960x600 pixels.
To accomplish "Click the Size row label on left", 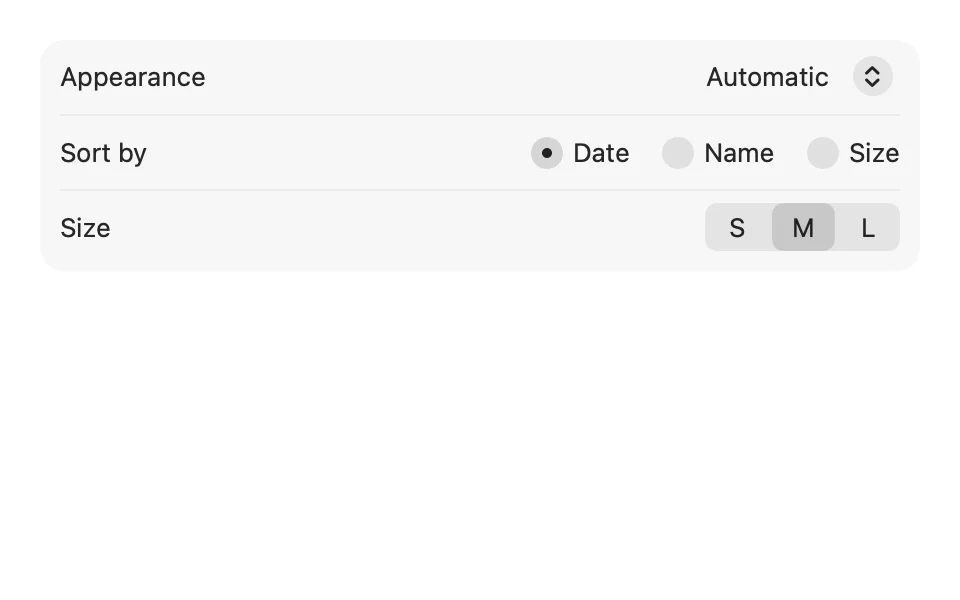I will click(85, 228).
